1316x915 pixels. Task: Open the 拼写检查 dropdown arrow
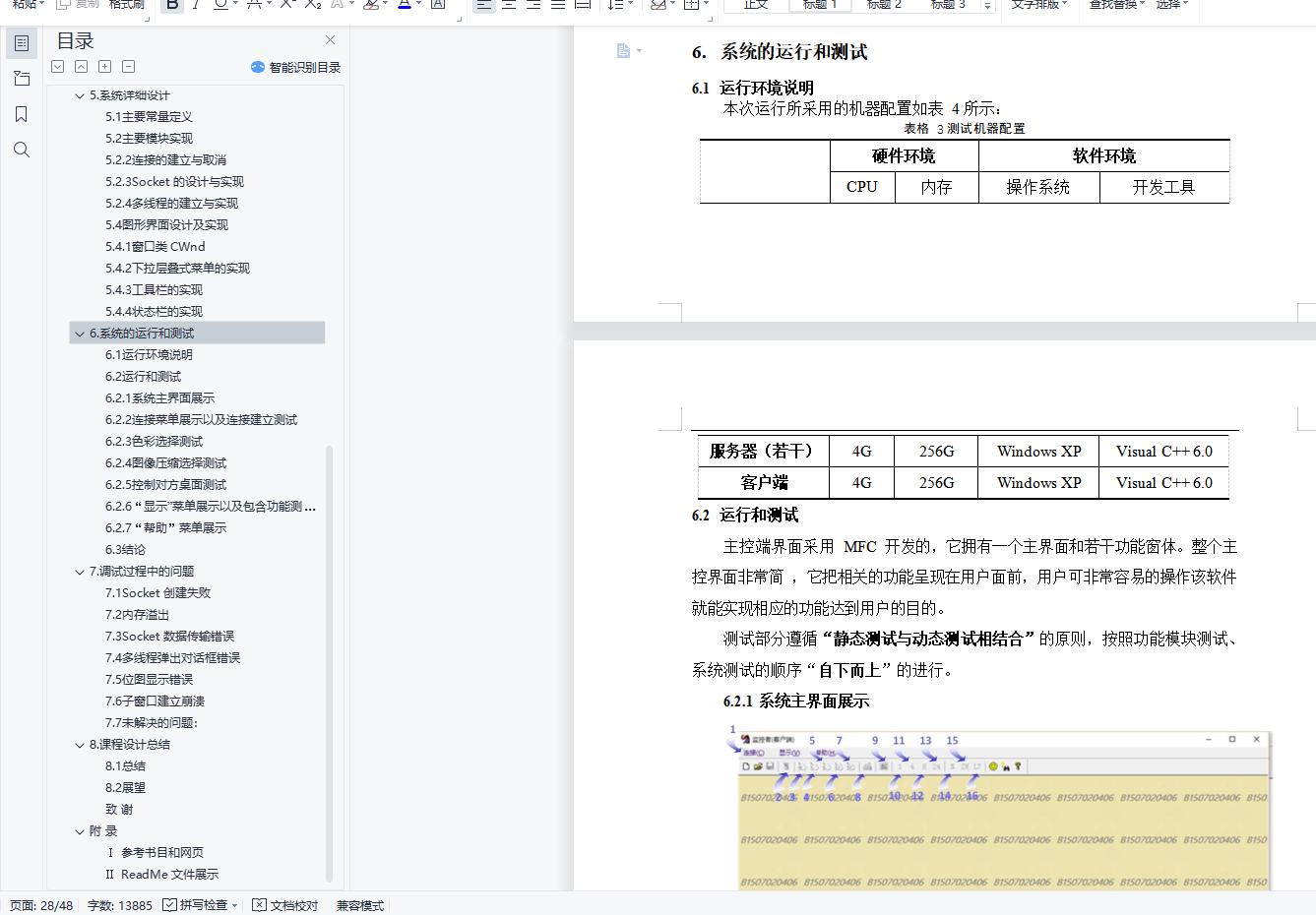(235, 905)
